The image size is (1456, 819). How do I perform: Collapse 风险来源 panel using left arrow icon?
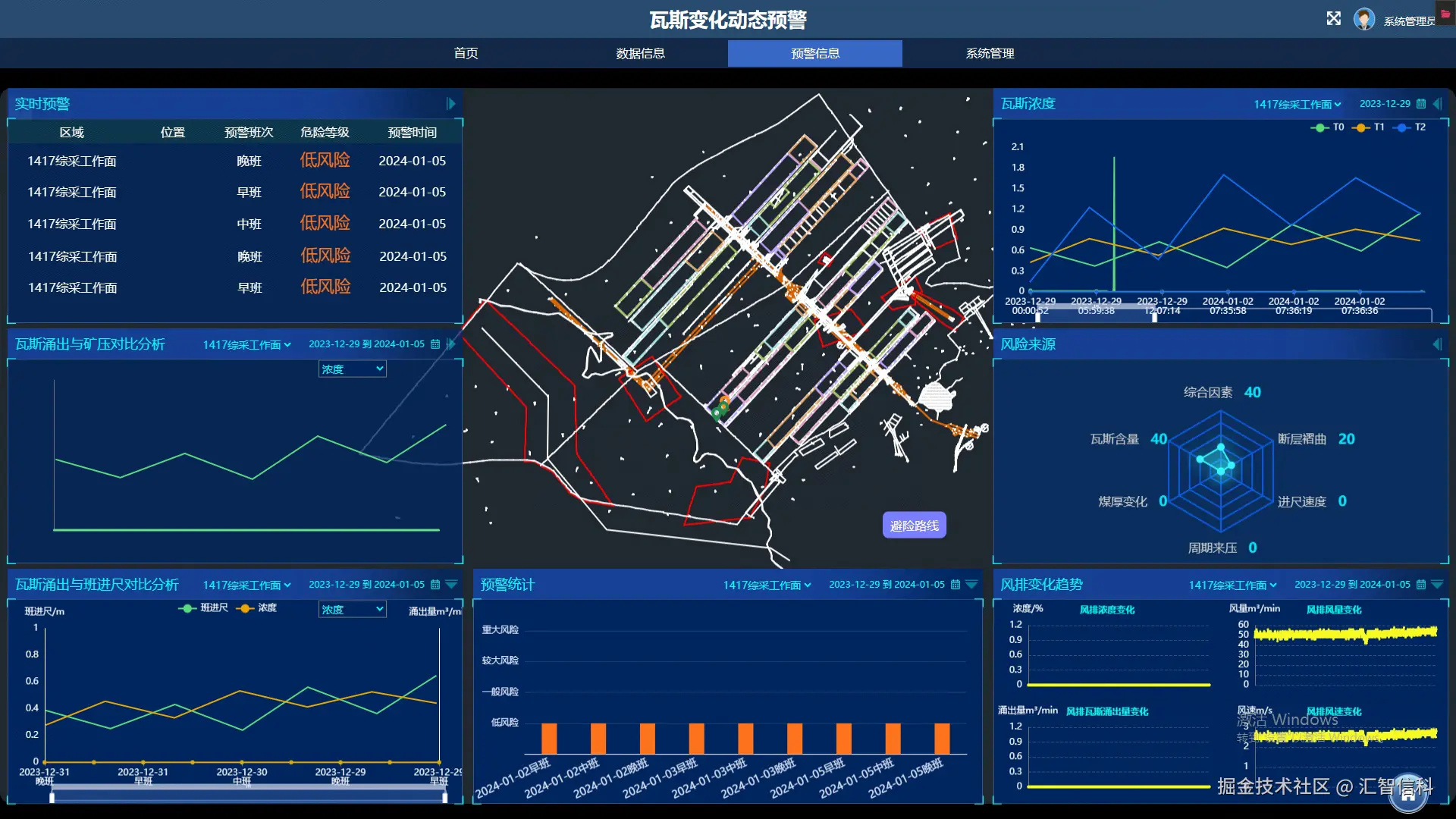[x=1437, y=344]
